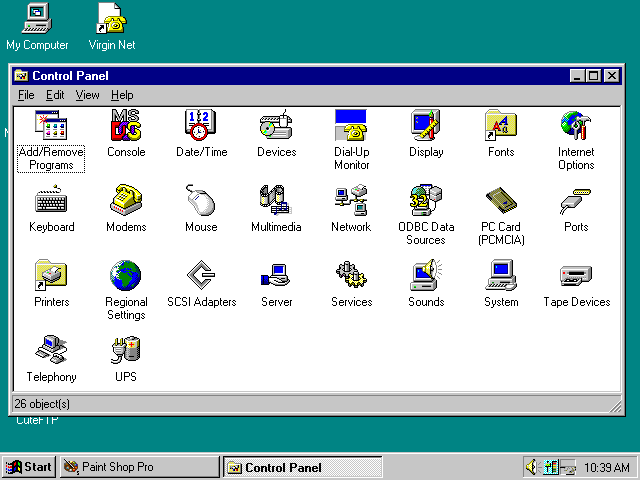The width and height of the screenshot is (640, 480).
Task: Open the View menu
Action: [x=87, y=95]
